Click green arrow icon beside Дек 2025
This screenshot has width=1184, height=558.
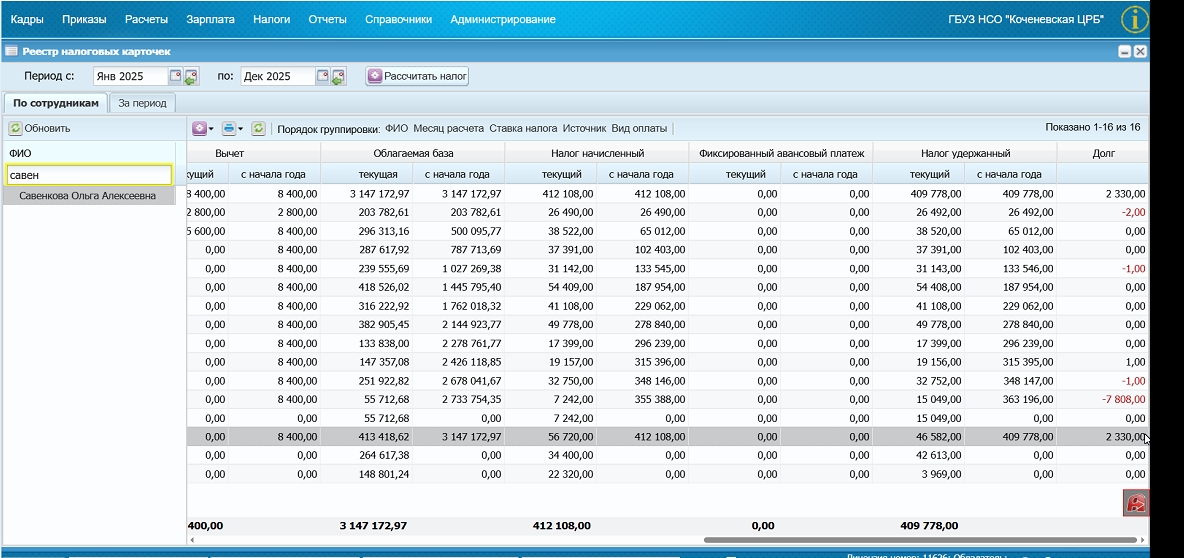338,77
